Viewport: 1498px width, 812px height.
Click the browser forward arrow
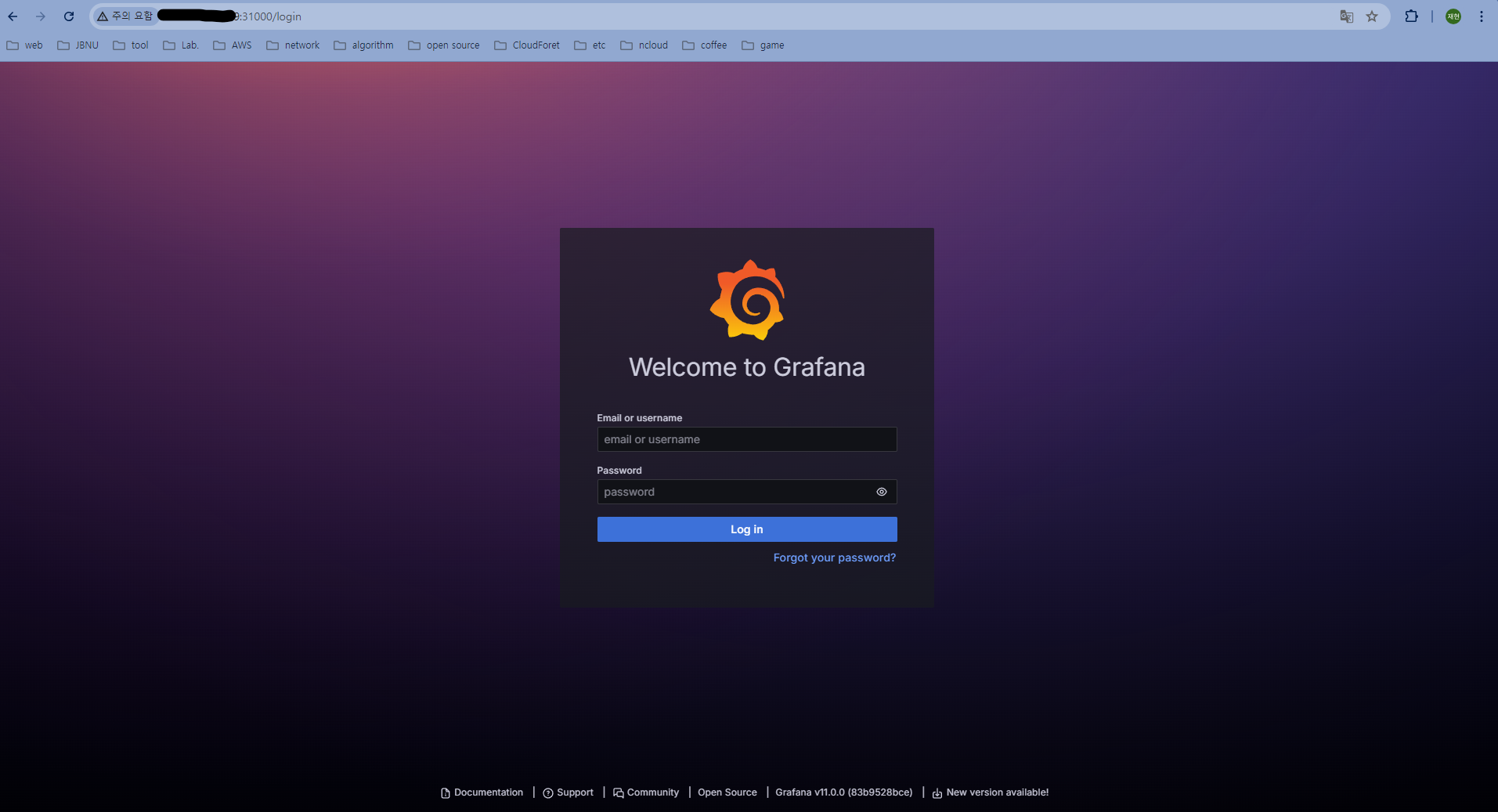click(x=41, y=16)
